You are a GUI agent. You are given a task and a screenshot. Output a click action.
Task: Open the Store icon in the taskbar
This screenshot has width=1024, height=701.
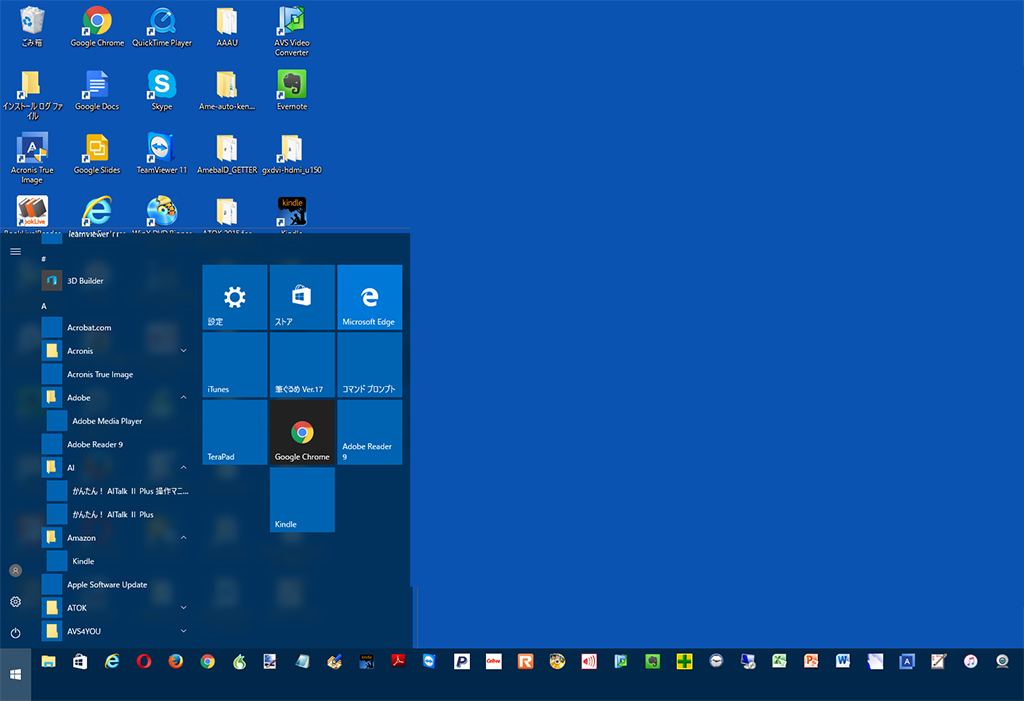[x=80, y=661]
